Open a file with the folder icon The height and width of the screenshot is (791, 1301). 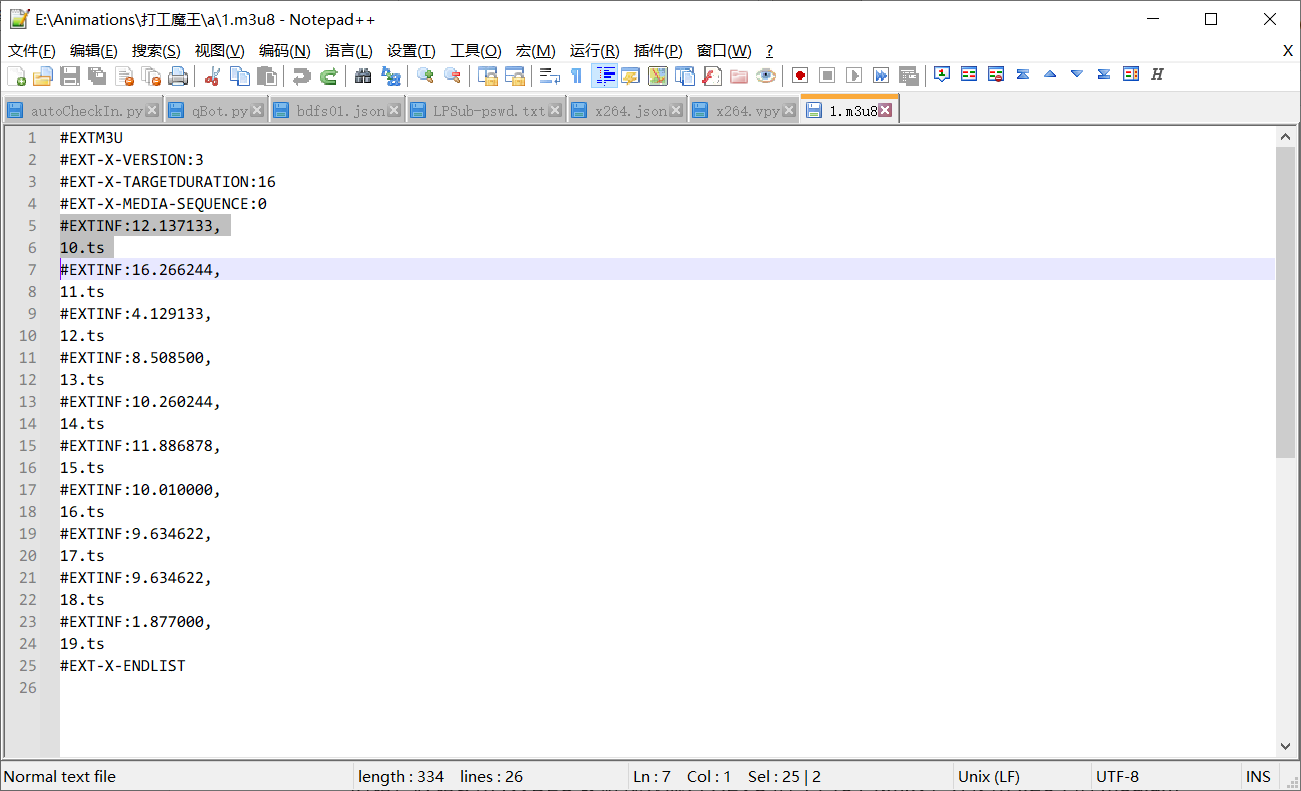point(43,75)
